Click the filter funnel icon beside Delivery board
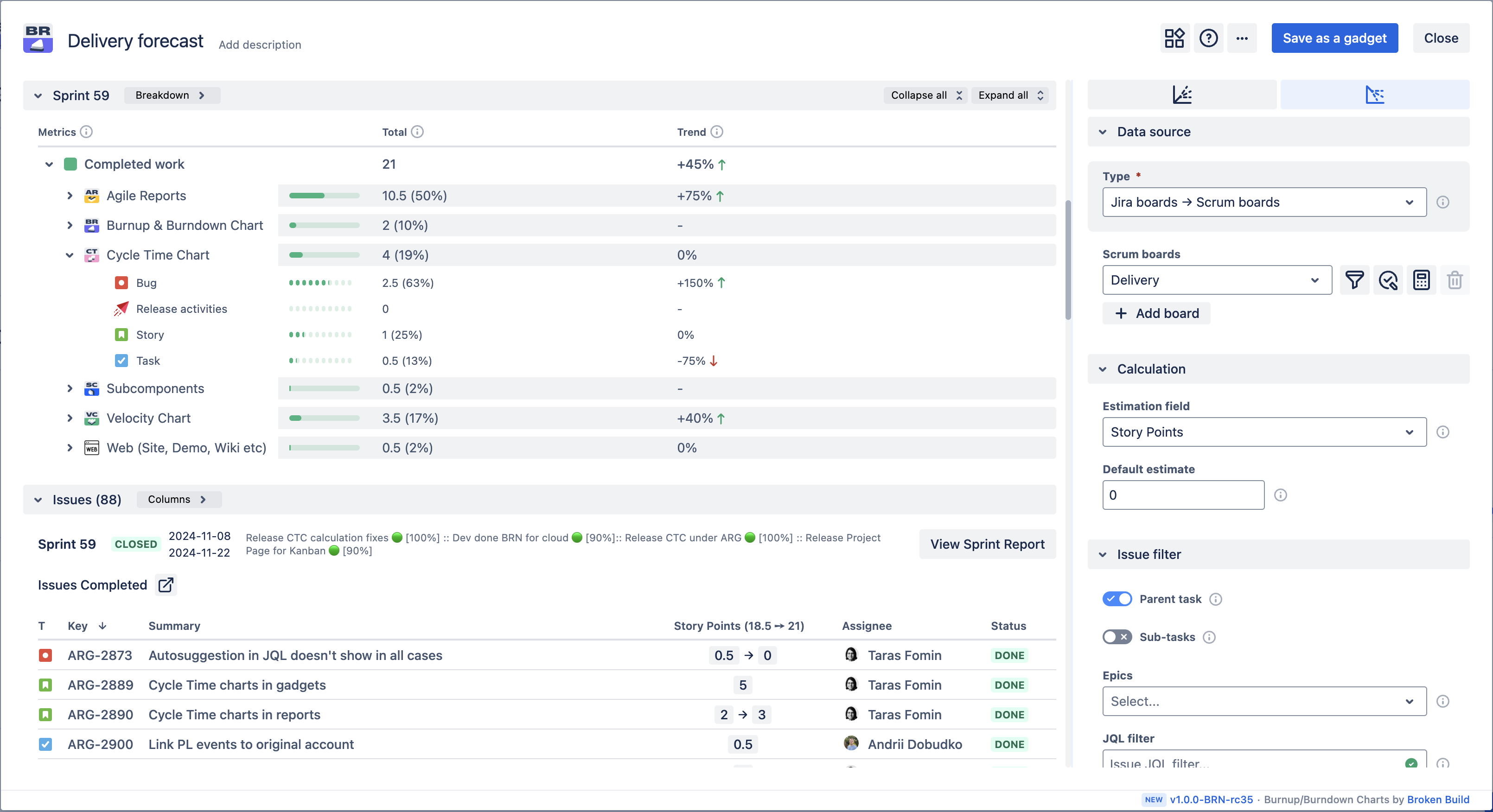The width and height of the screenshot is (1493, 812). tap(1354, 280)
